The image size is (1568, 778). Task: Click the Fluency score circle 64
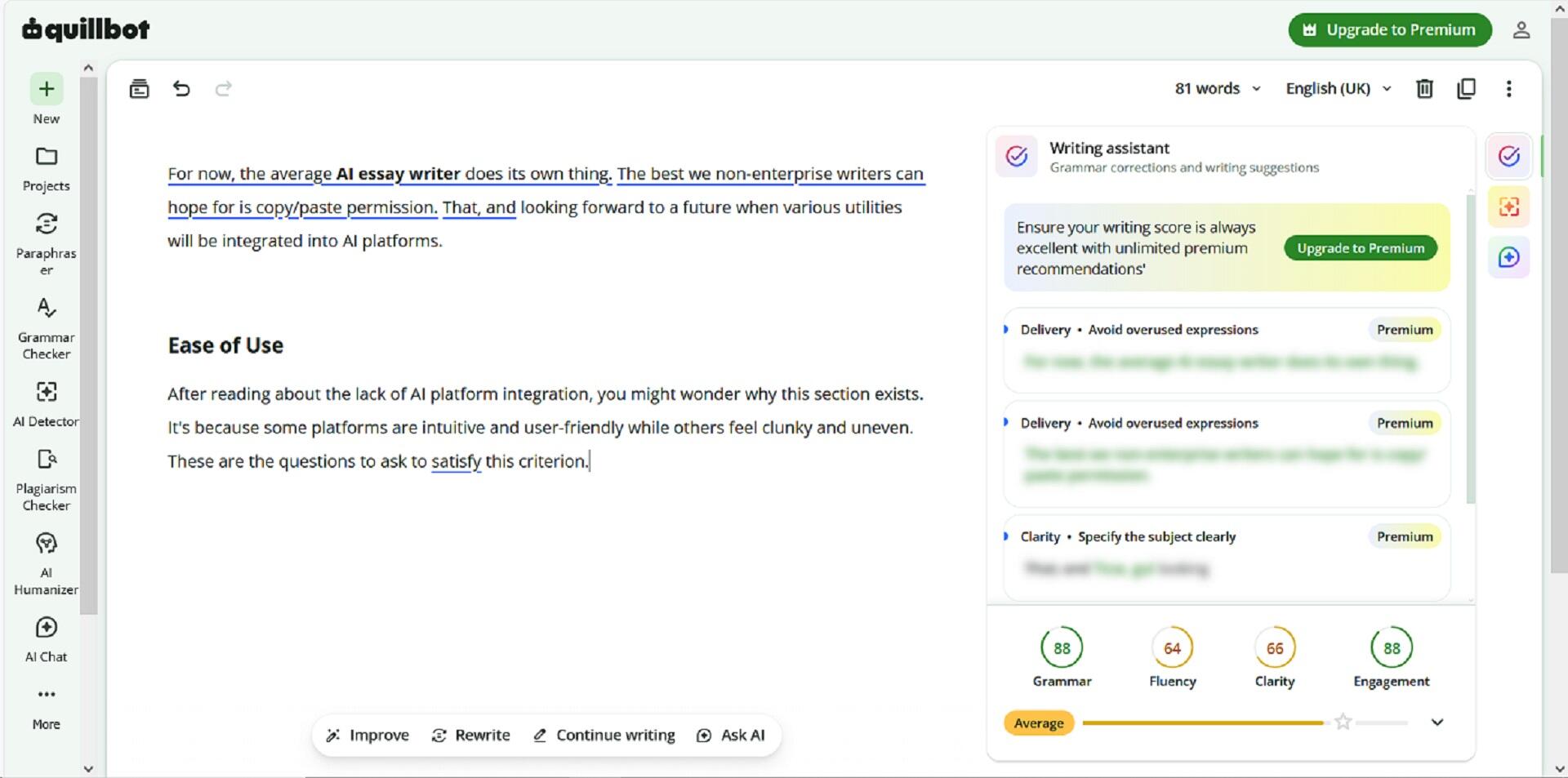(1172, 647)
